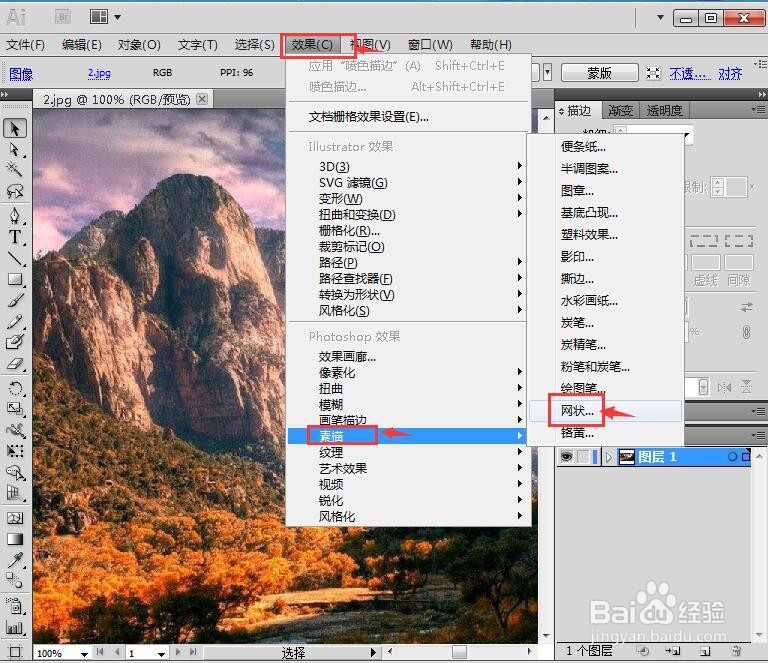The height and width of the screenshot is (663, 768).
Task: Click the 对齐 link in control bar
Action: point(730,73)
